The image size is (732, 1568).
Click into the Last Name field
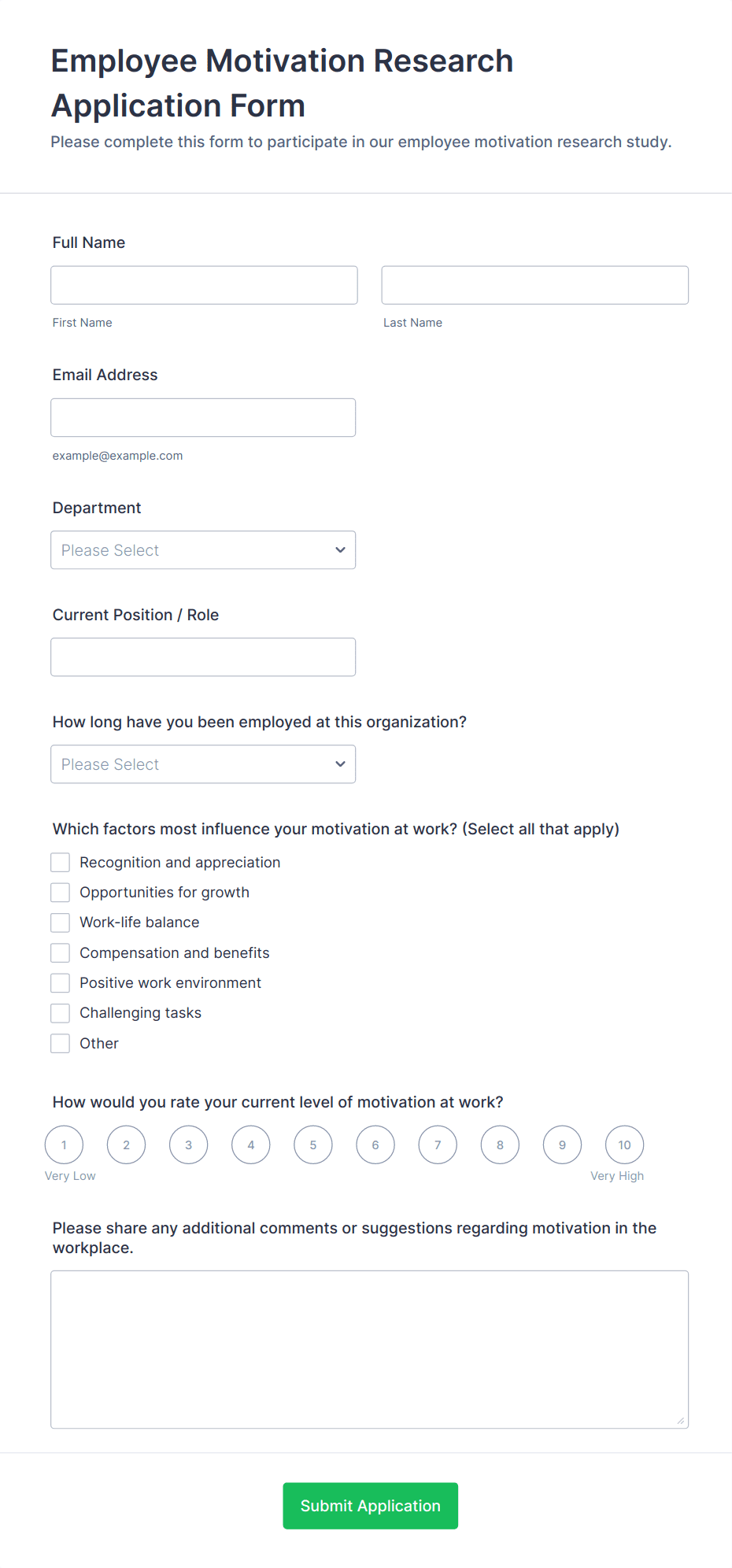(x=534, y=285)
